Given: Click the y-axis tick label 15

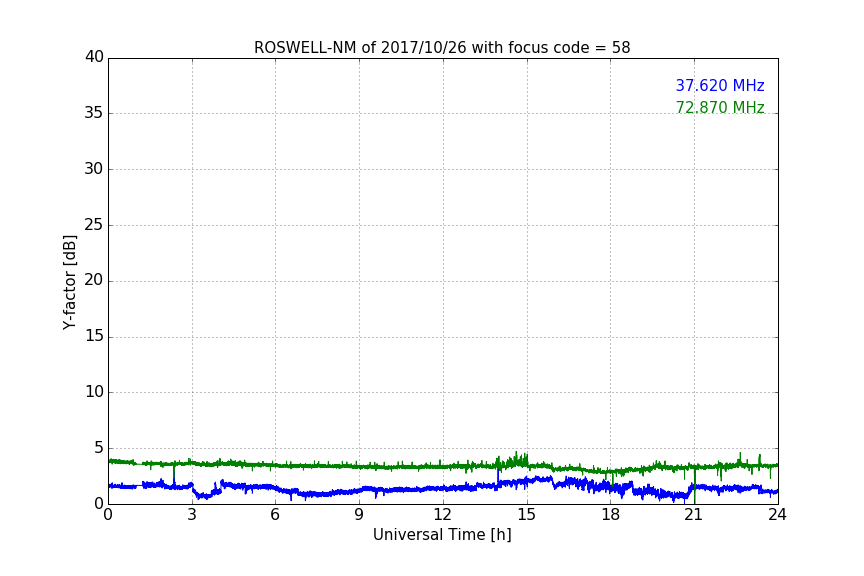Looking at the screenshot, I should coord(94,336).
